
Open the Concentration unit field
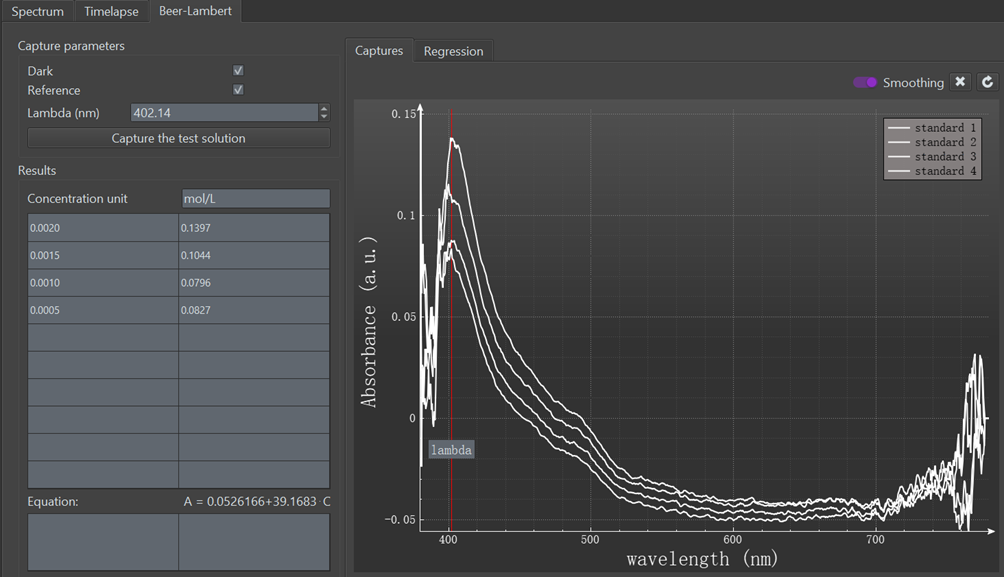(255, 198)
